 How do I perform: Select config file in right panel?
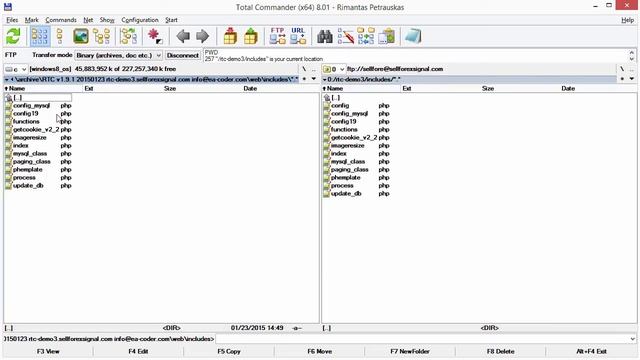(x=356, y=105)
